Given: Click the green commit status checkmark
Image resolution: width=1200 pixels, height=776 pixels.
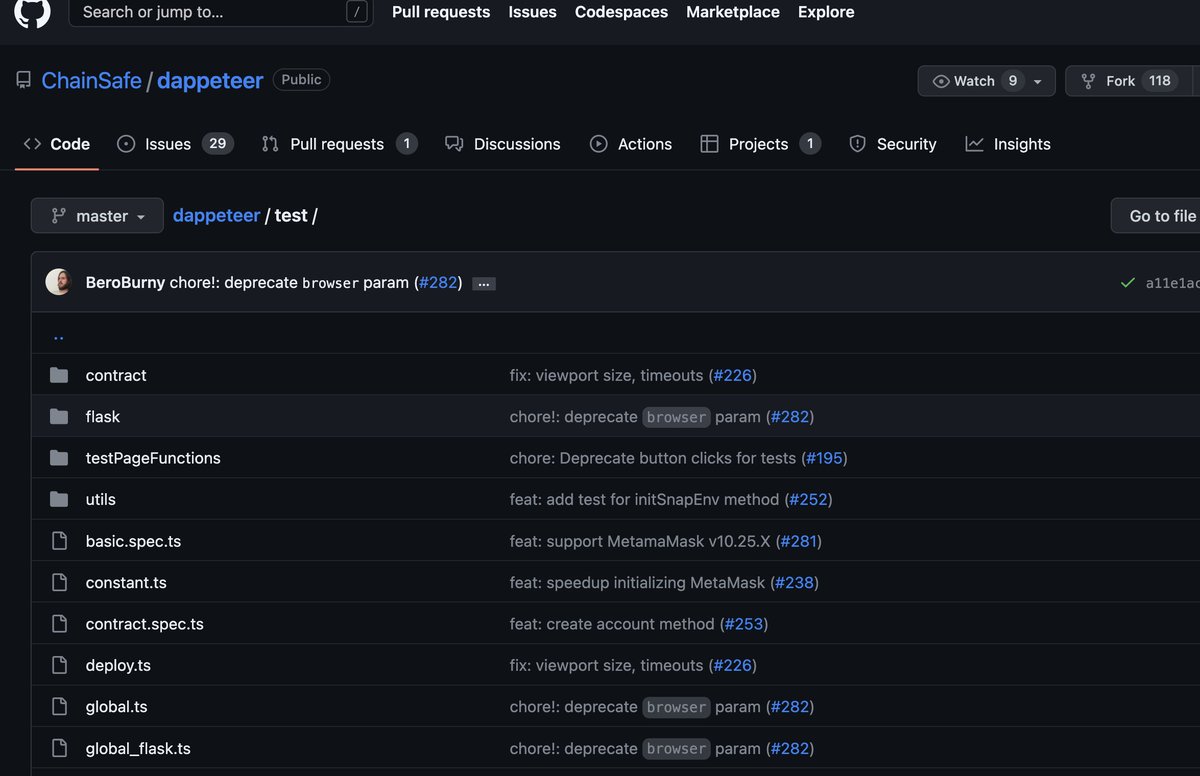Looking at the screenshot, I should pyautogui.click(x=1128, y=283).
